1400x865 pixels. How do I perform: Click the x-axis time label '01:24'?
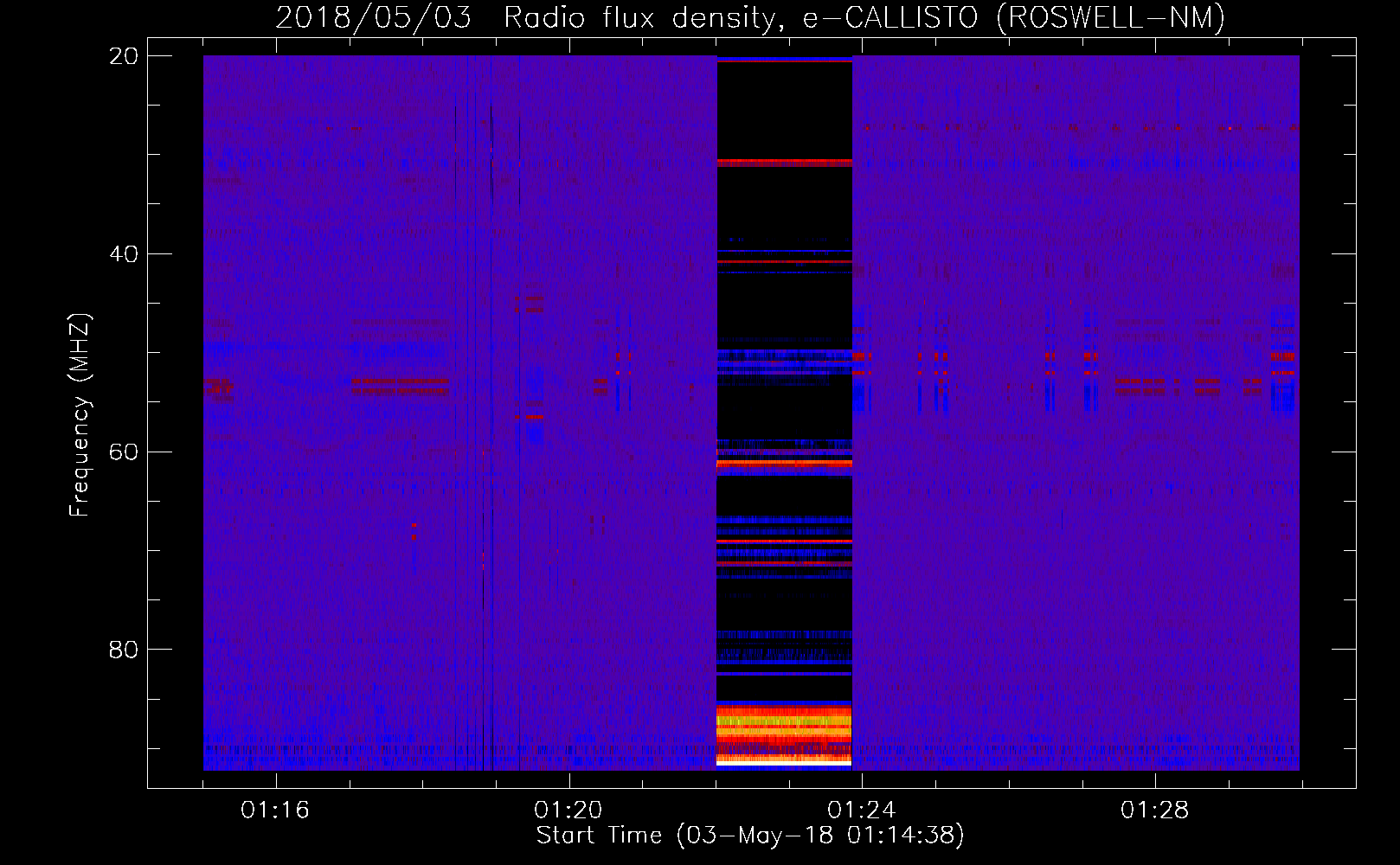(x=862, y=811)
